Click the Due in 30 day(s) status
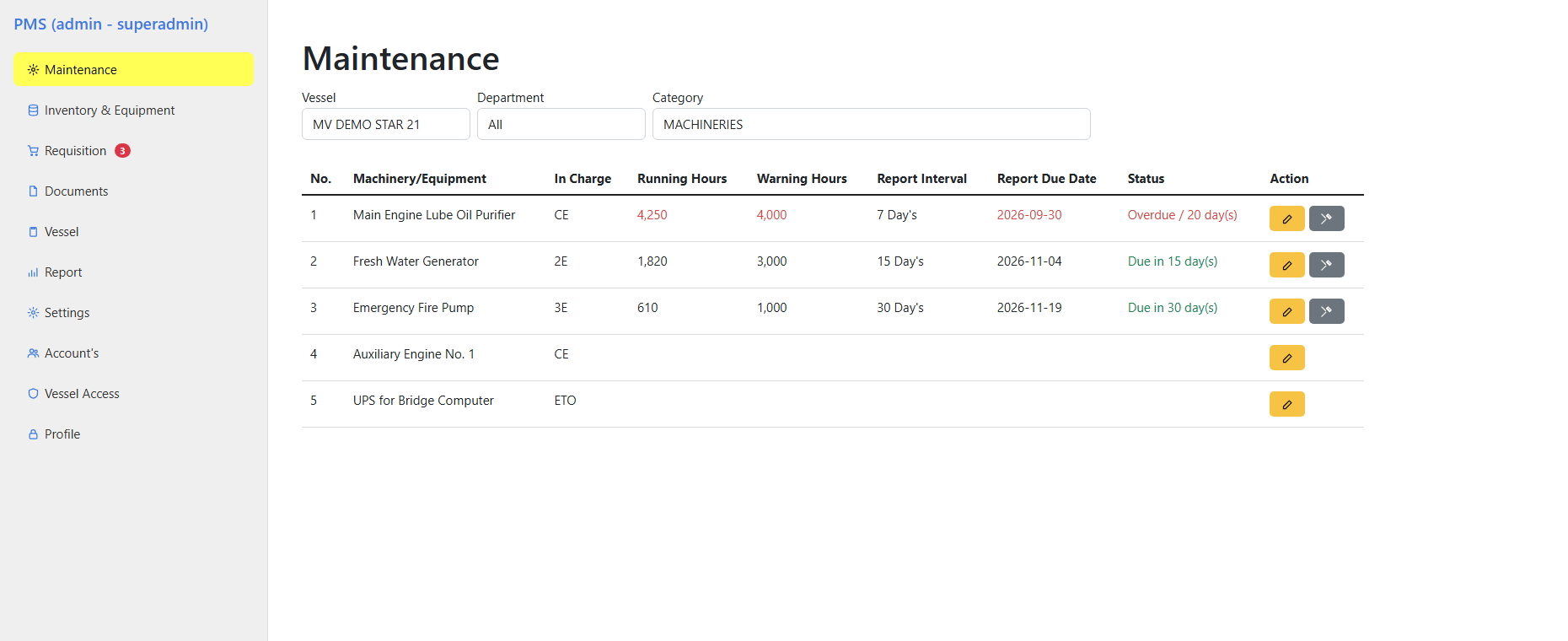This screenshot has width=1568, height=641. [x=1173, y=307]
